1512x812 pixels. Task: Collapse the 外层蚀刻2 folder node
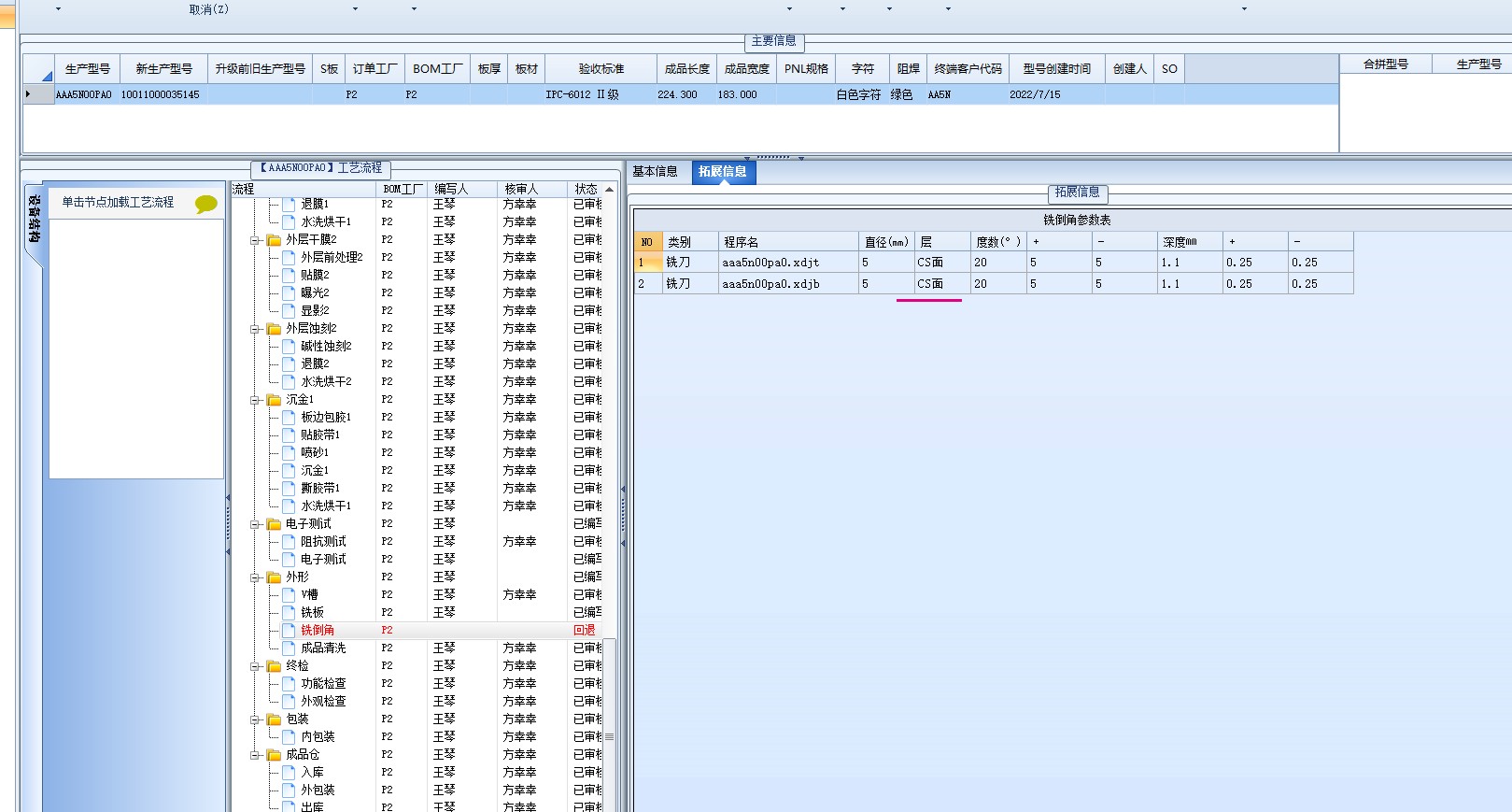[255, 329]
